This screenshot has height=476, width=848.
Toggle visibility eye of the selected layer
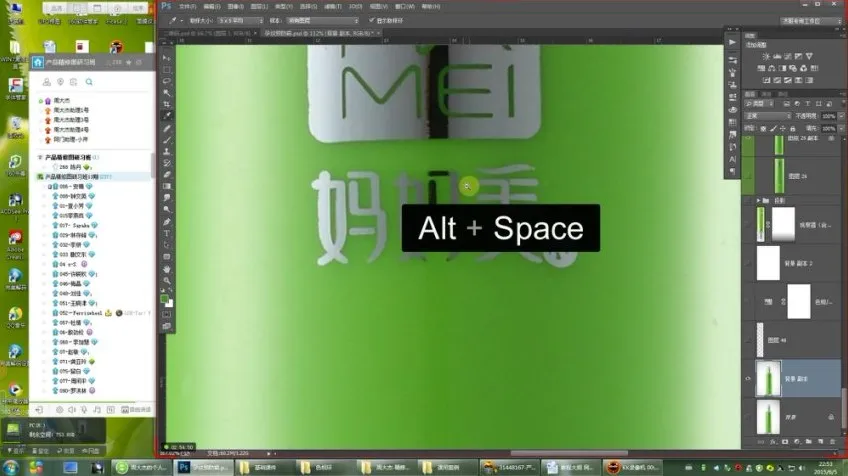(x=749, y=379)
